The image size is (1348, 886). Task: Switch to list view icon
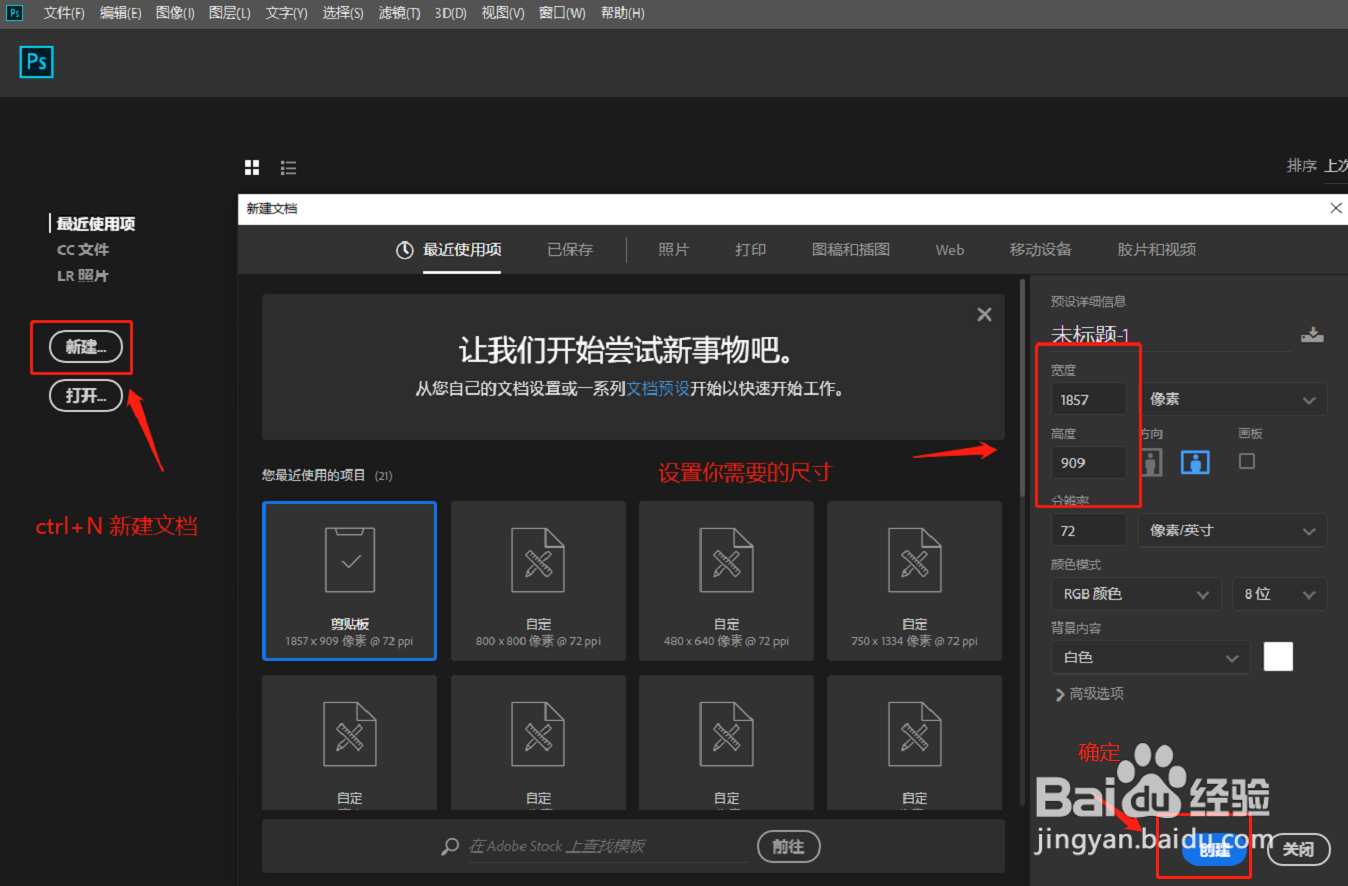point(288,167)
